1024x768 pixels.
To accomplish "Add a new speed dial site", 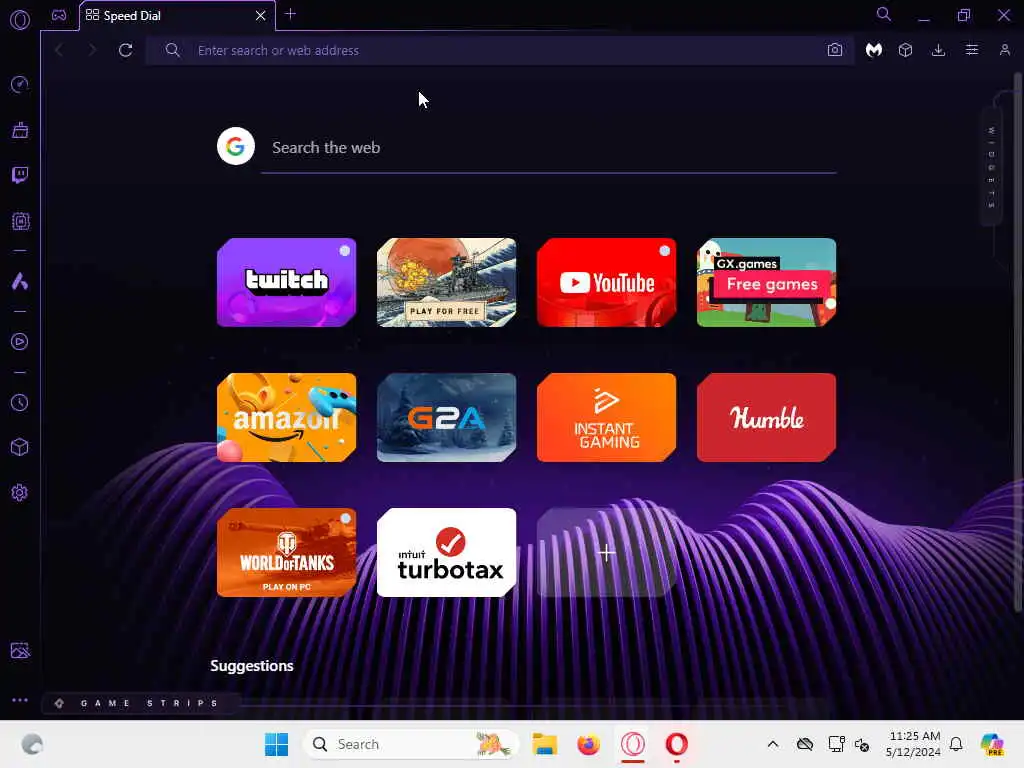I will pyautogui.click(x=607, y=552).
